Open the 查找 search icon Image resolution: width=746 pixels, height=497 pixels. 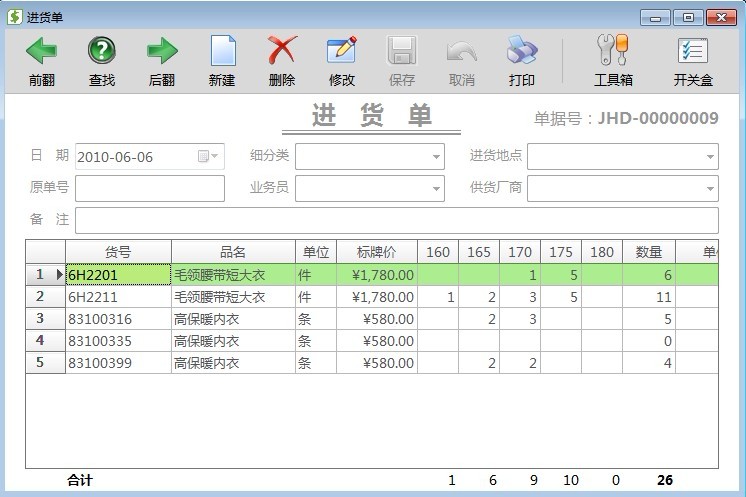[102, 51]
